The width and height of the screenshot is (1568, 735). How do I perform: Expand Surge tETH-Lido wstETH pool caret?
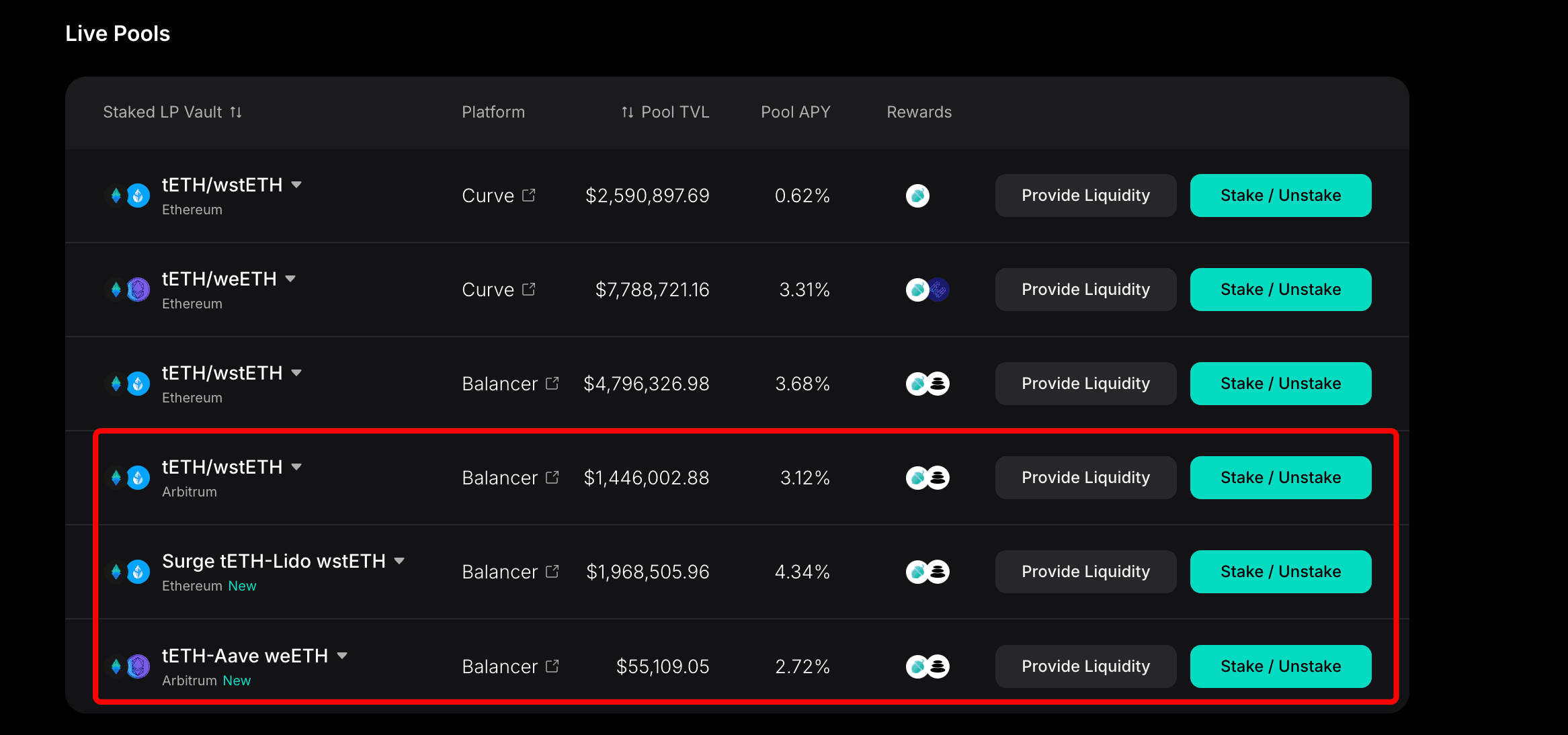coord(399,561)
